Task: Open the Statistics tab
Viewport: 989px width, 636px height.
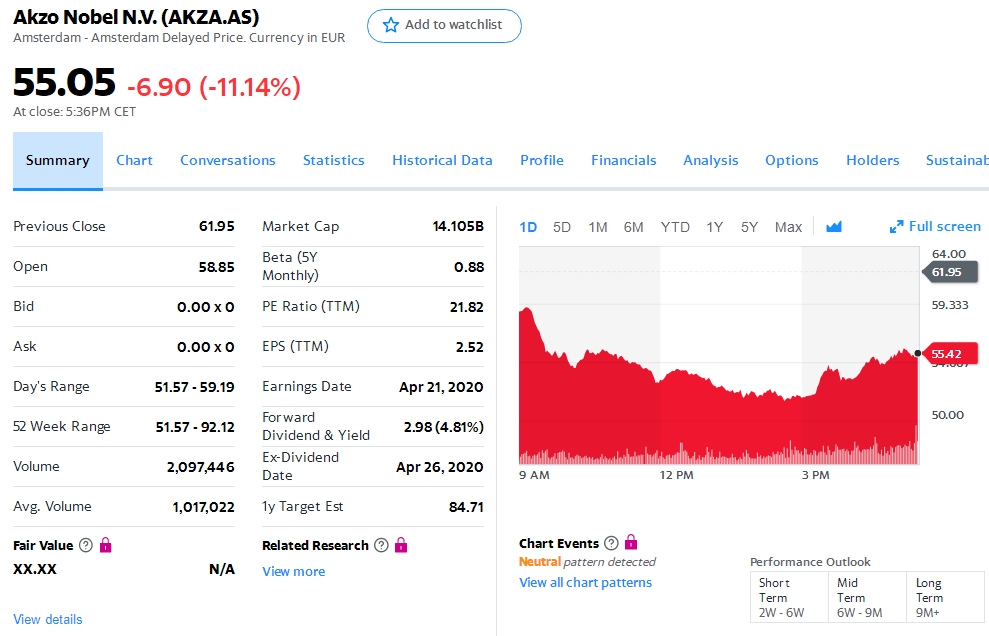Action: (x=333, y=160)
